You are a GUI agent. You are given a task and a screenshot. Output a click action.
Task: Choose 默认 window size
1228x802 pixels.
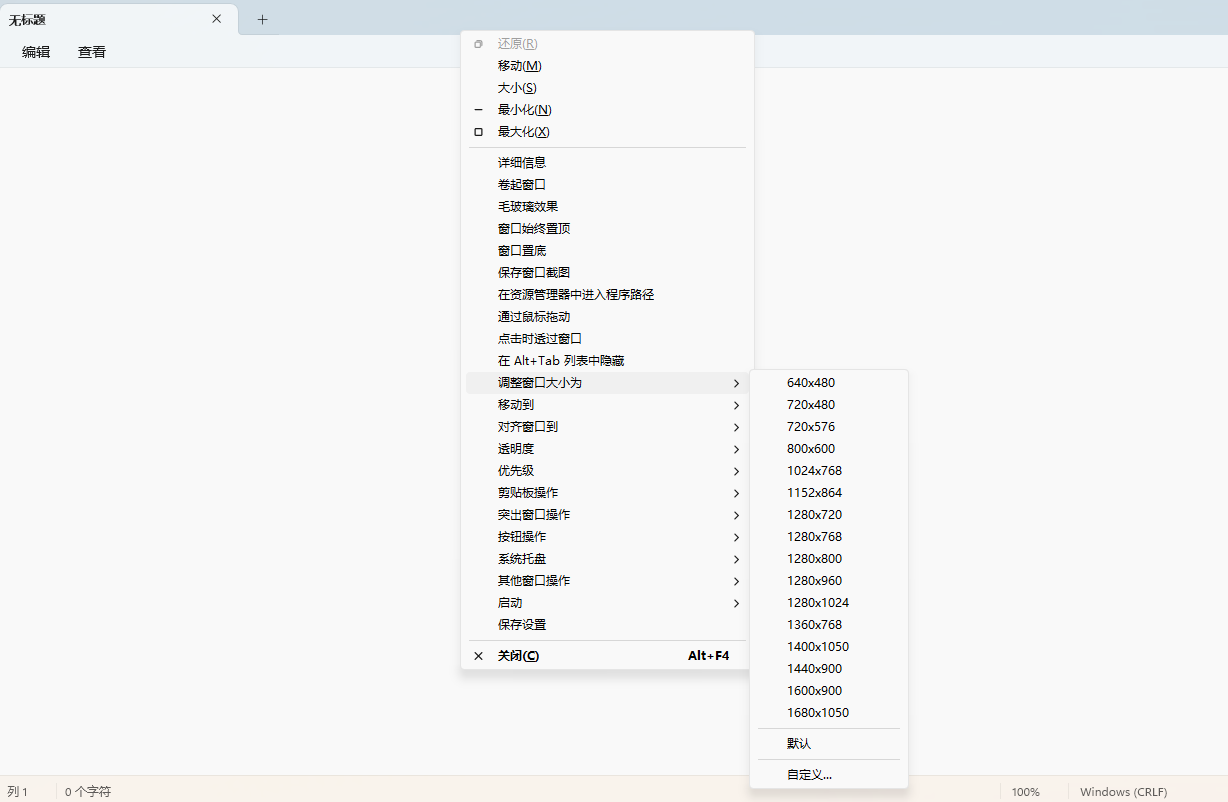(x=829, y=743)
